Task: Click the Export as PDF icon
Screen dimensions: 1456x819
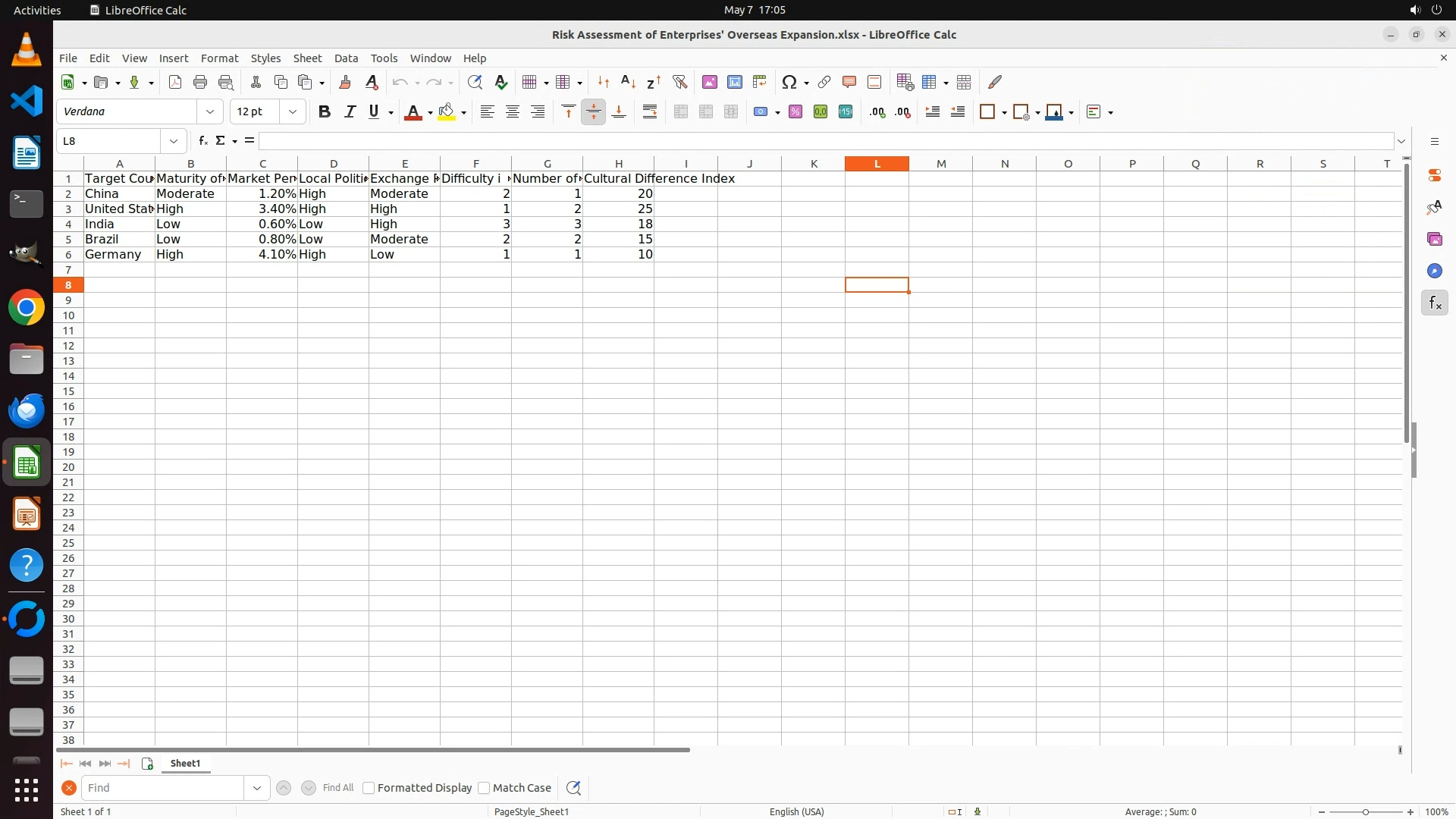Action: [x=175, y=82]
